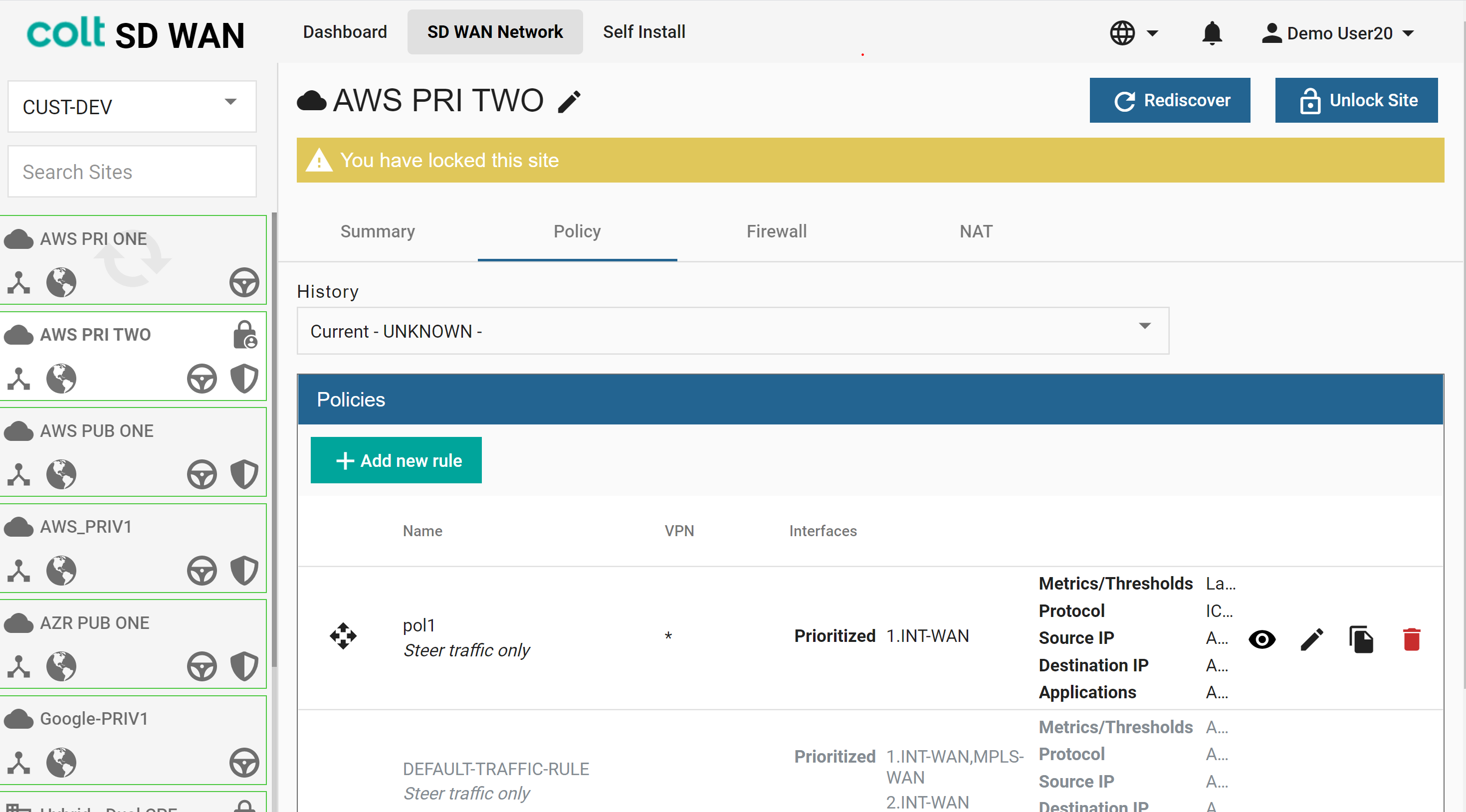Screen dimensions: 1466x812
Task: Expand the language dropdown arrow
Action: 1152,33
